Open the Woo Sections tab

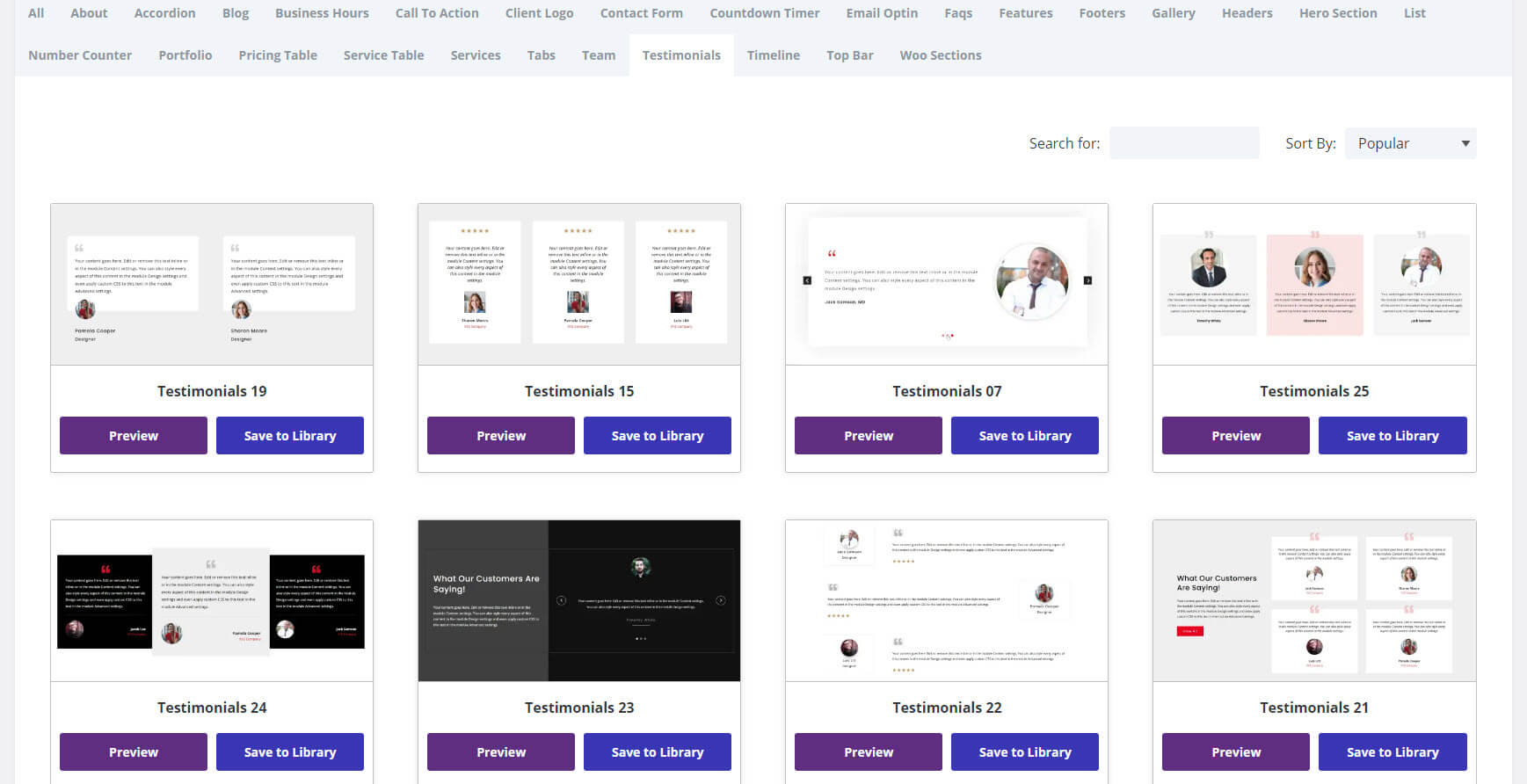click(941, 55)
